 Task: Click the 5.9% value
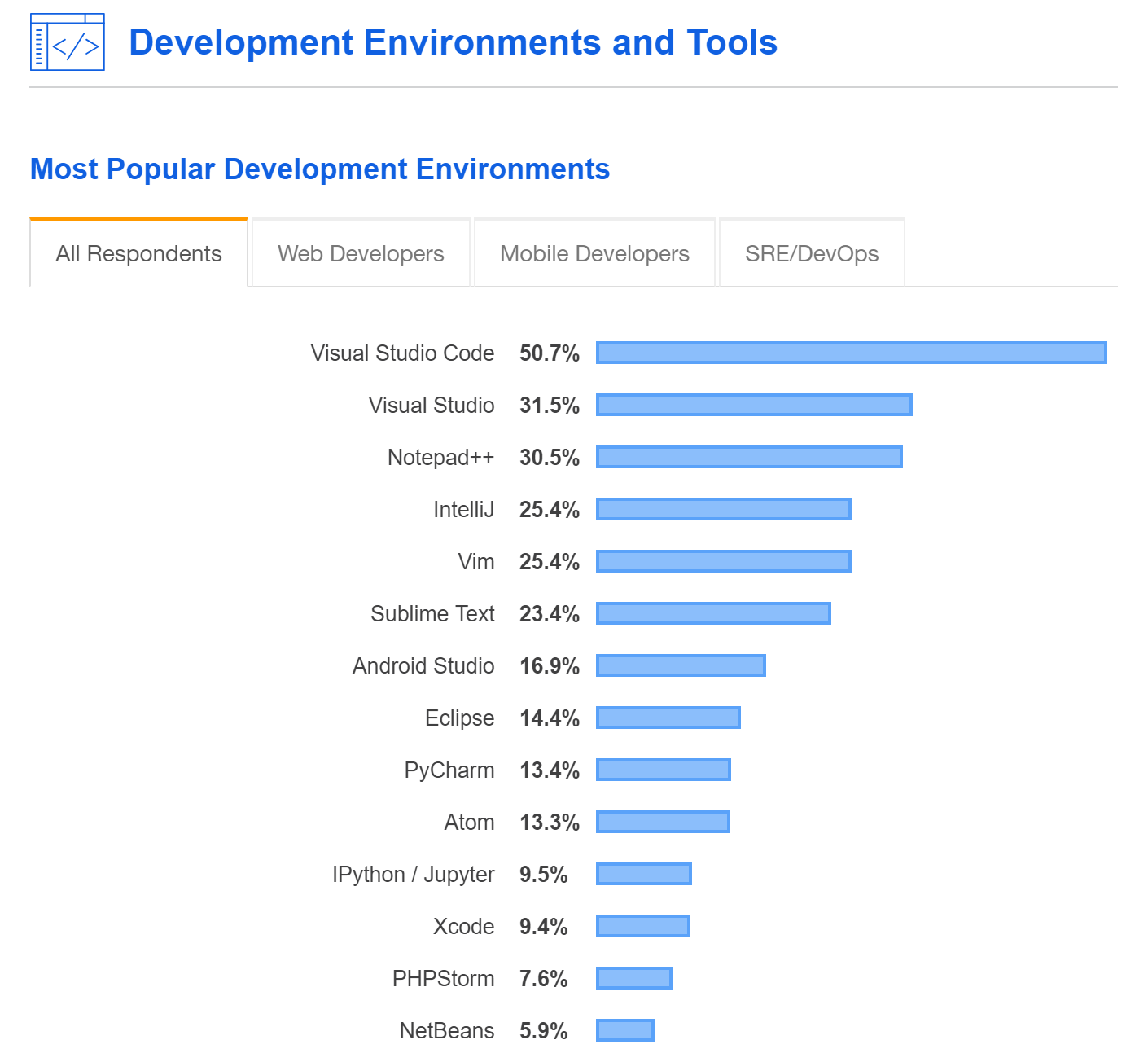click(543, 1030)
